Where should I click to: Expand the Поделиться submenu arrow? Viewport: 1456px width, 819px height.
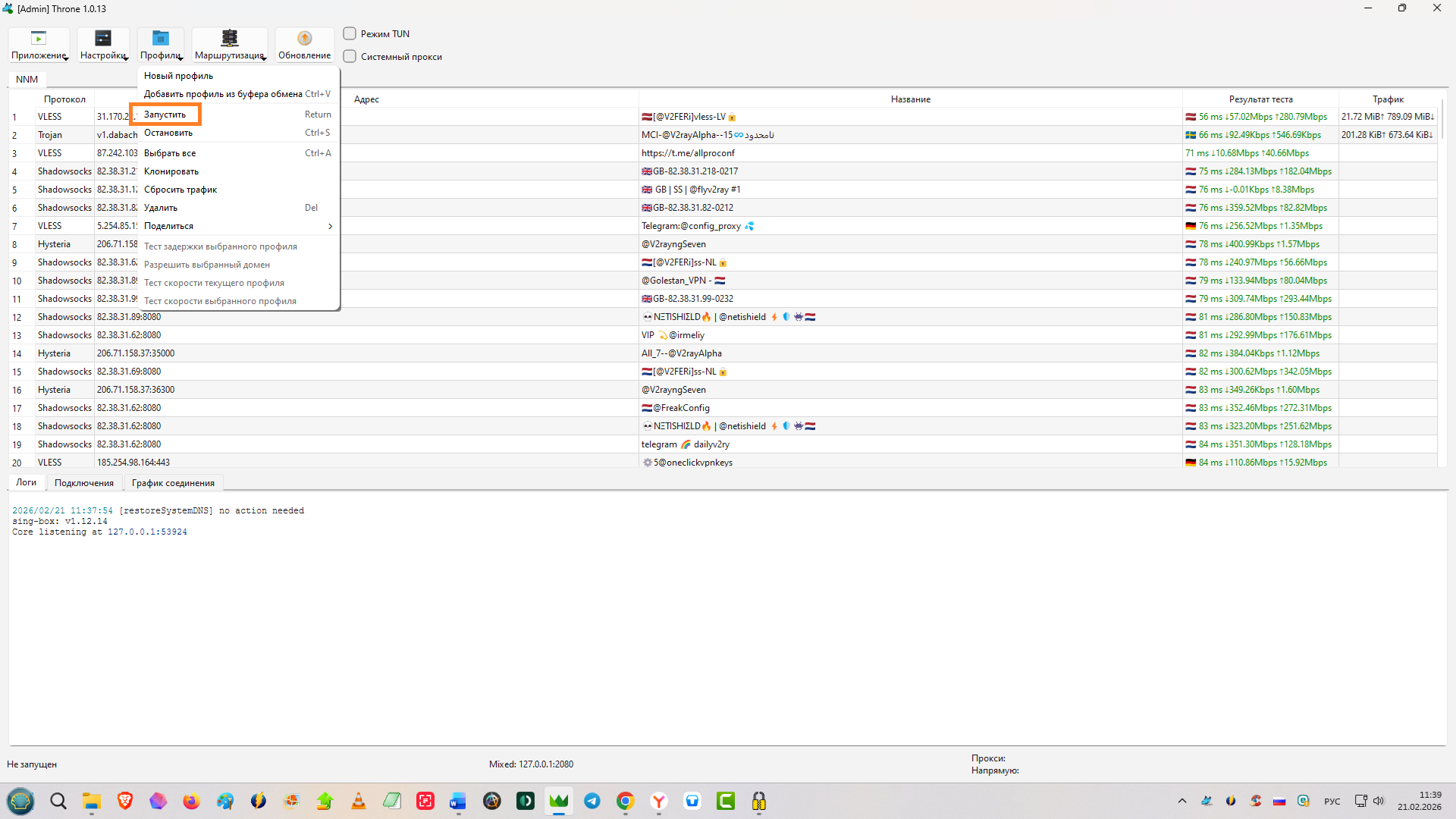[x=330, y=226]
